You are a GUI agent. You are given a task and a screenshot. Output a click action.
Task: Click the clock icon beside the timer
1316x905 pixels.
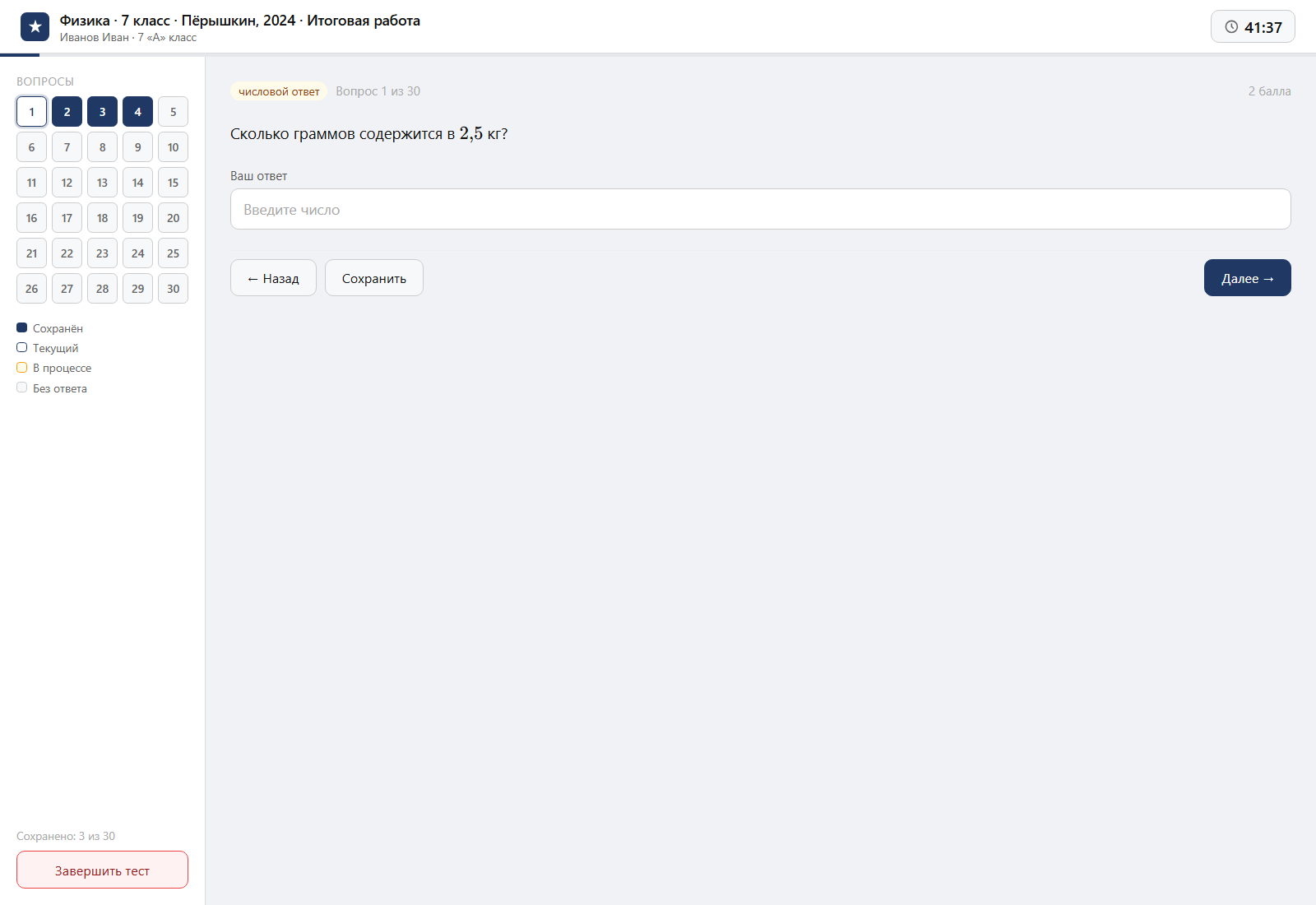pyautogui.click(x=1231, y=27)
